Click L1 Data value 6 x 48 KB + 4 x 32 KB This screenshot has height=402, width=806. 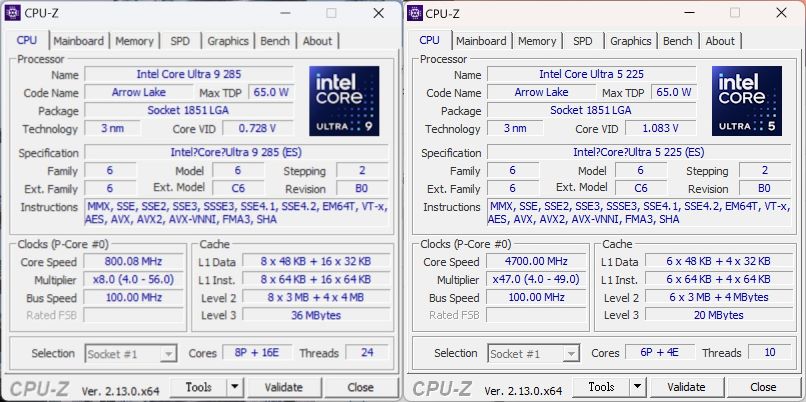(x=719, y=261)
